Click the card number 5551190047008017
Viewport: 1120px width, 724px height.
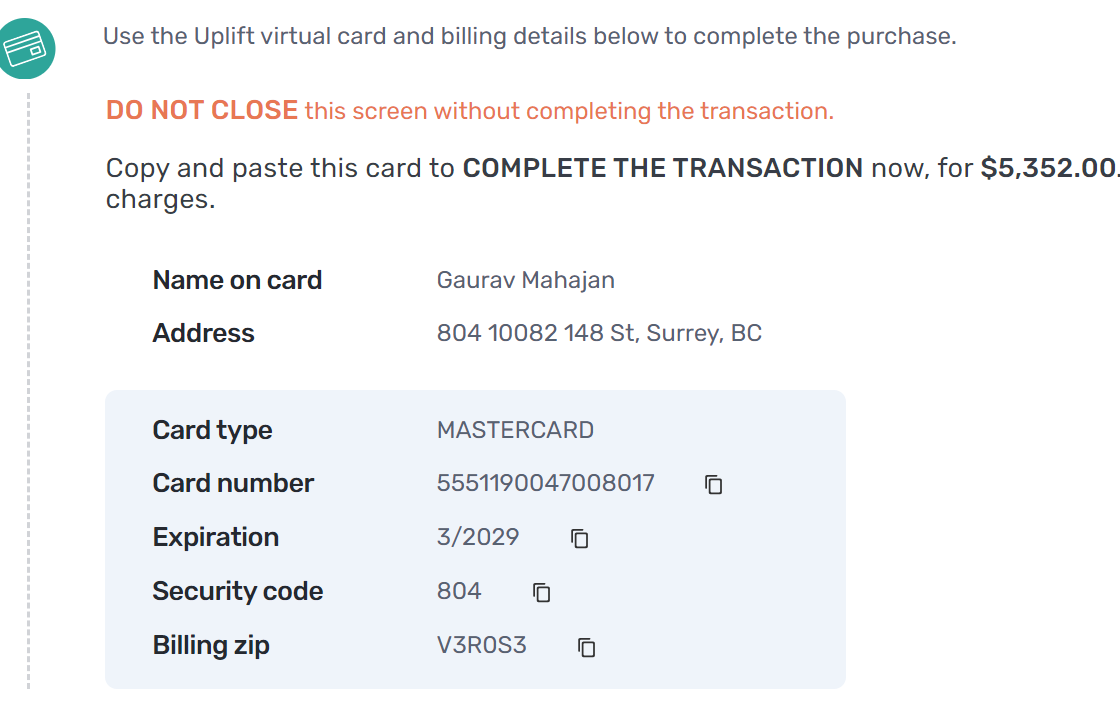(x=545, y=483)
